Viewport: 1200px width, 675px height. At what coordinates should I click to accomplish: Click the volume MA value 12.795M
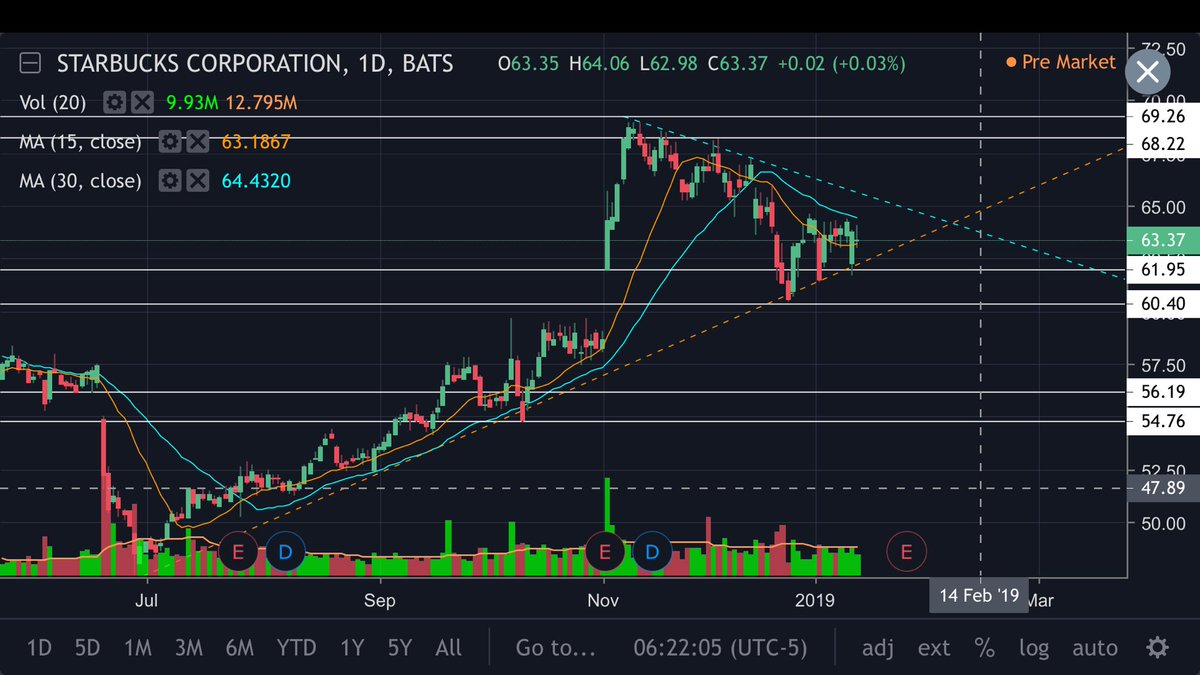click(260, 102)
